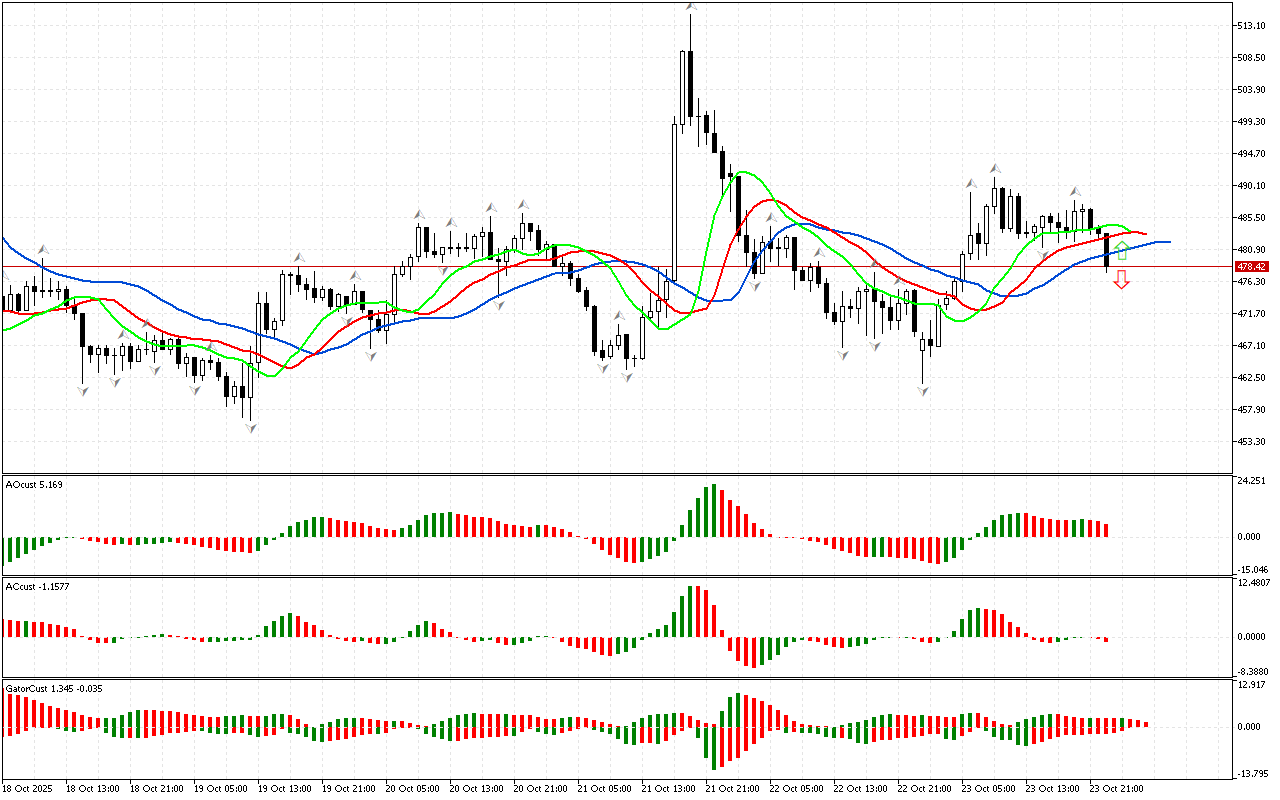Click the ACcust -1.1577 indicator label

coord(38,586)
